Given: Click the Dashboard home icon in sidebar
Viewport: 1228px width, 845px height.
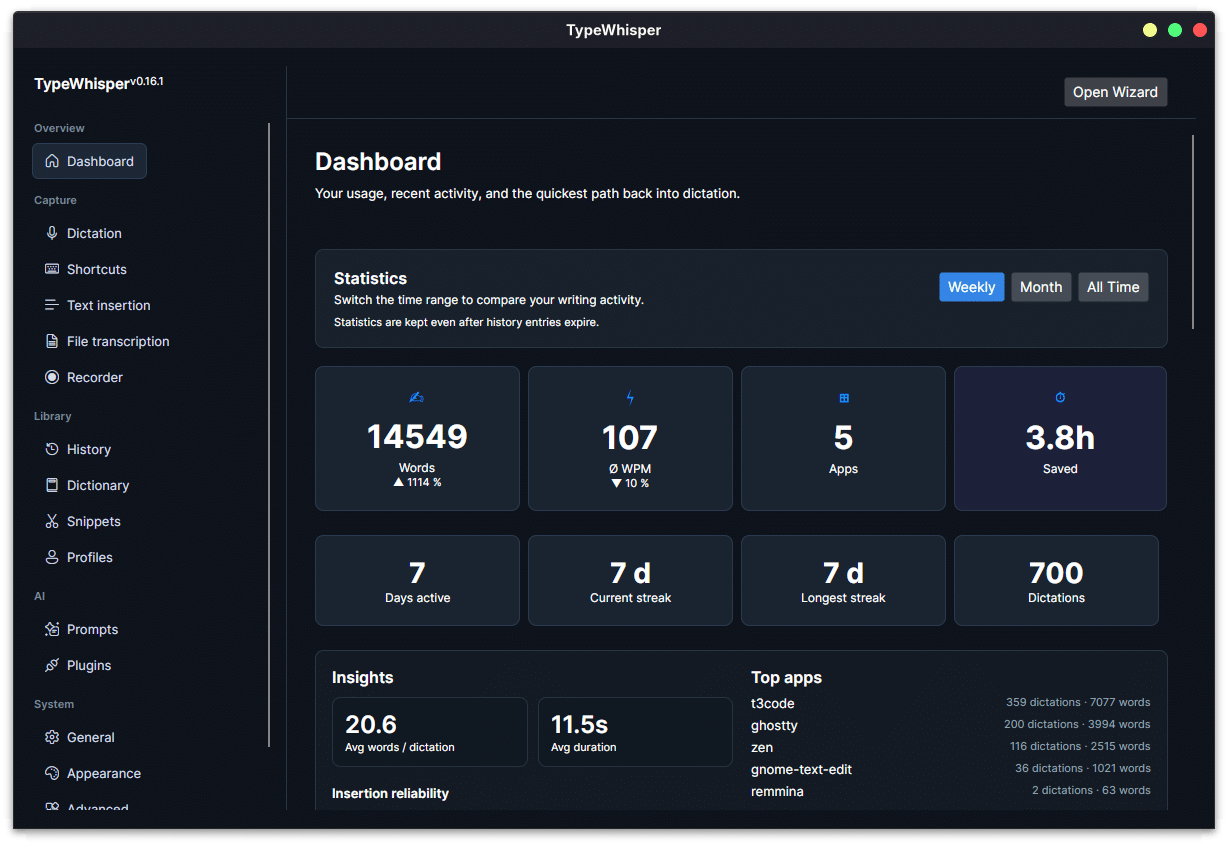Looking at the screenshot, I should coord(52,161).
